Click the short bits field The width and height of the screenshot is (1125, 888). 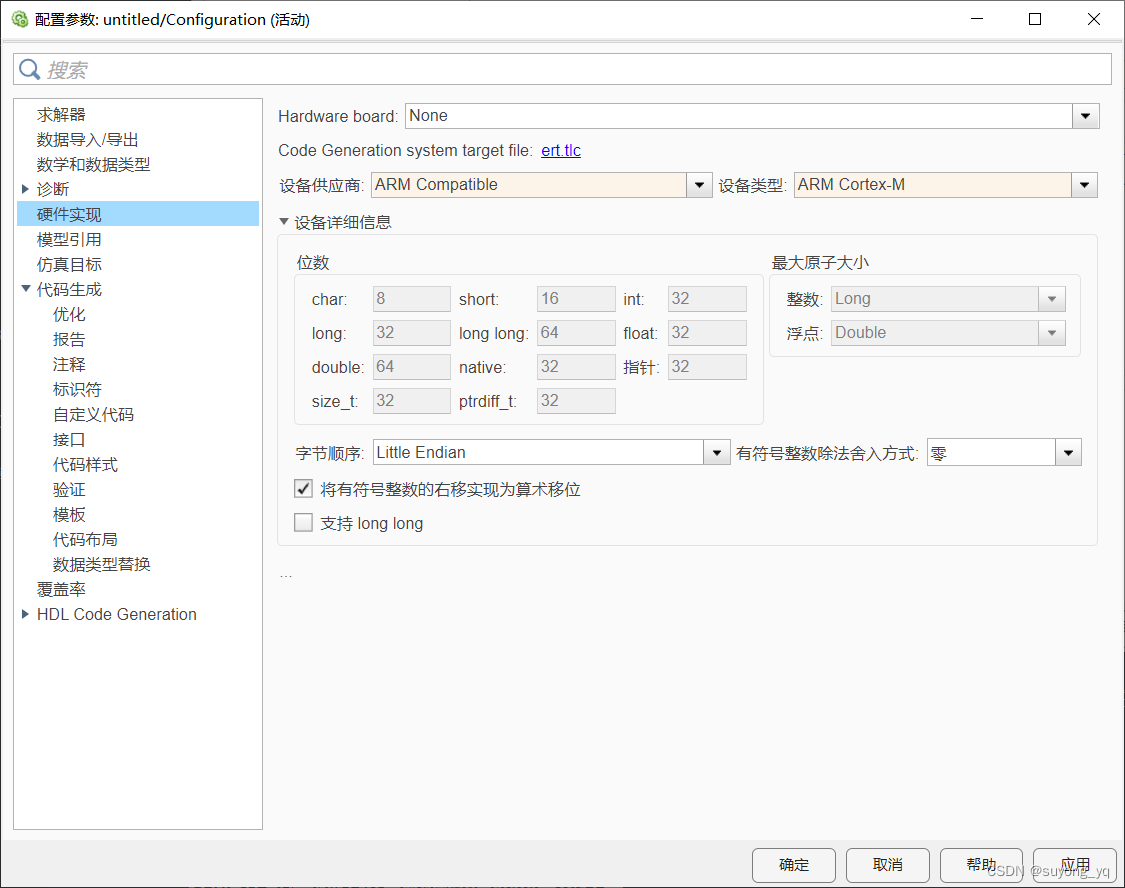[x=576, y=299]
